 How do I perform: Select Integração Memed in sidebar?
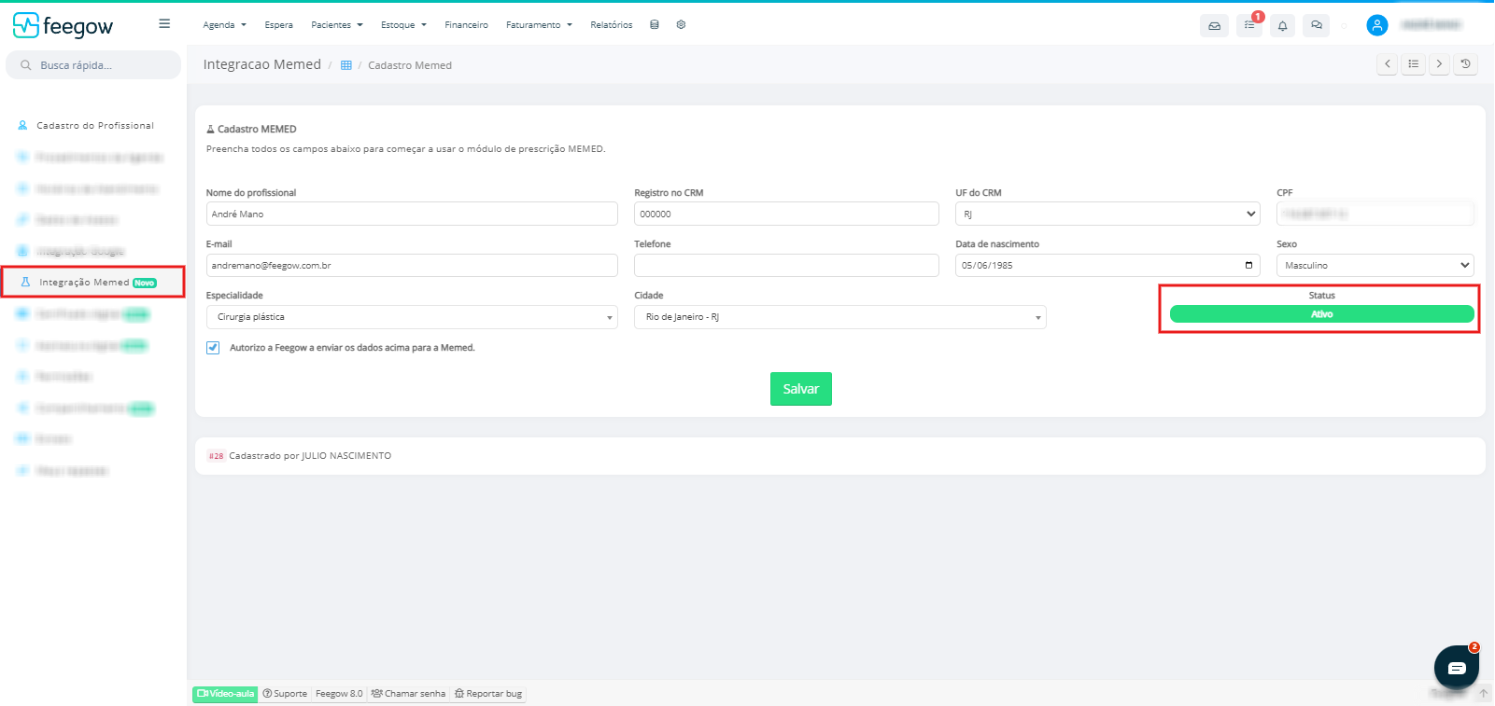[92, 282]
